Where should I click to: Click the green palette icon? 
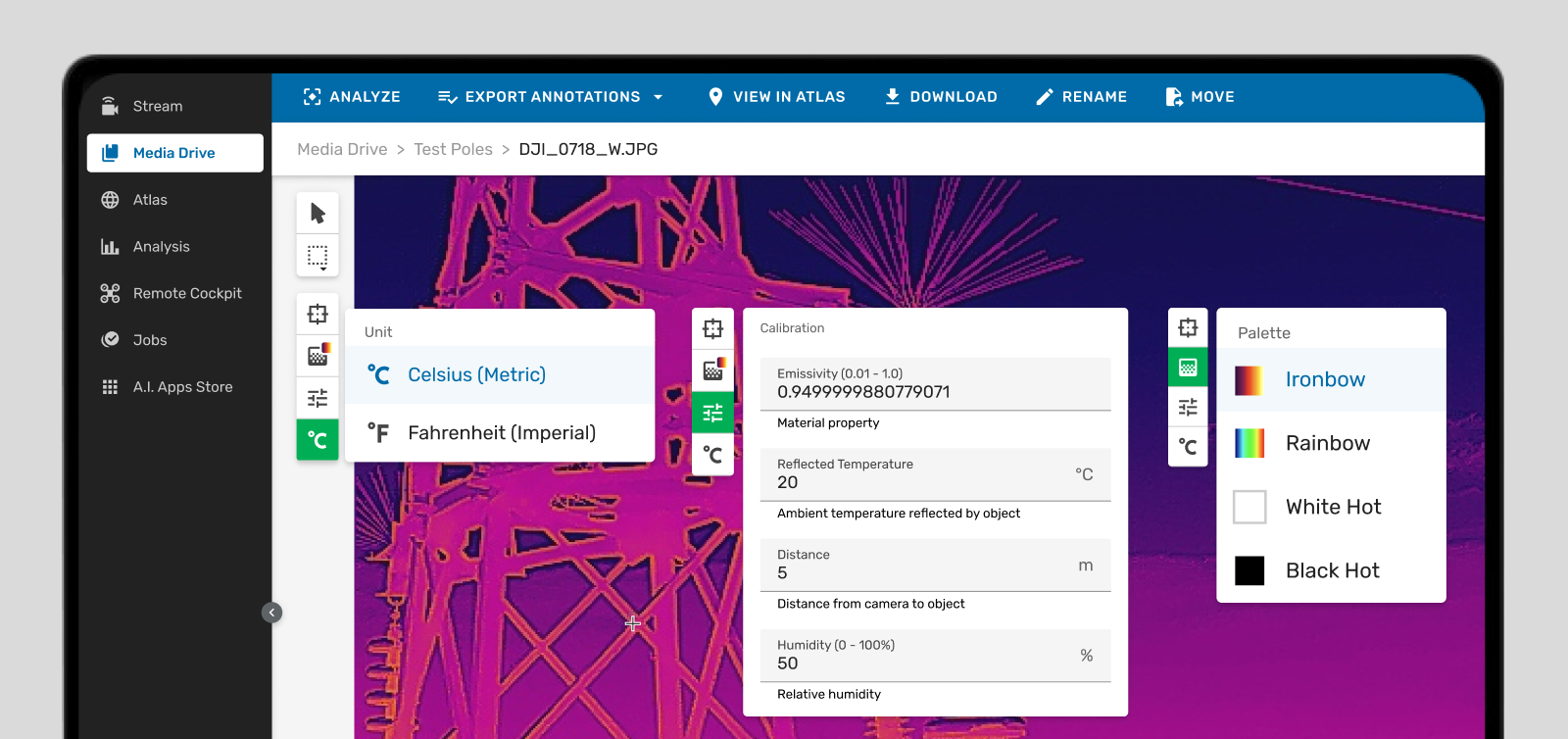1188,368
